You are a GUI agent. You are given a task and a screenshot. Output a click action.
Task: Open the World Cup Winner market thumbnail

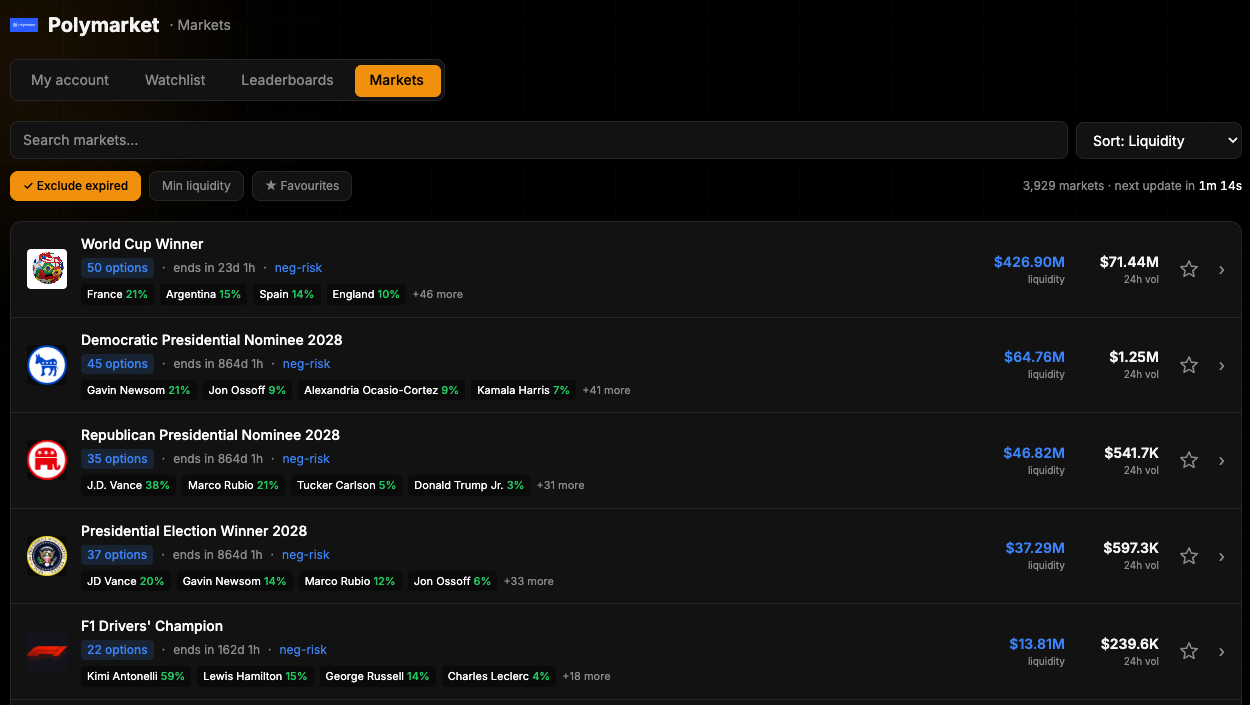pyautogui.click(x=47, y=269)
